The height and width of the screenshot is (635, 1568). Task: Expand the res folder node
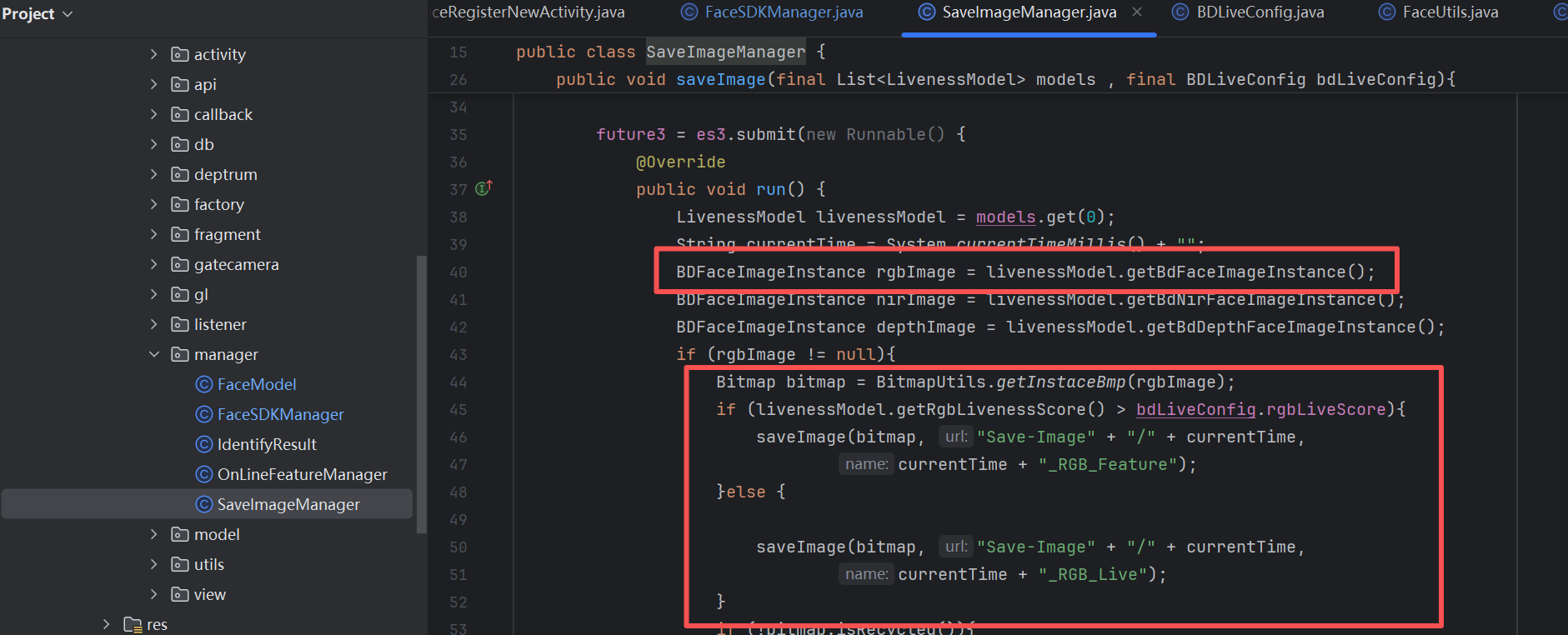106,624
